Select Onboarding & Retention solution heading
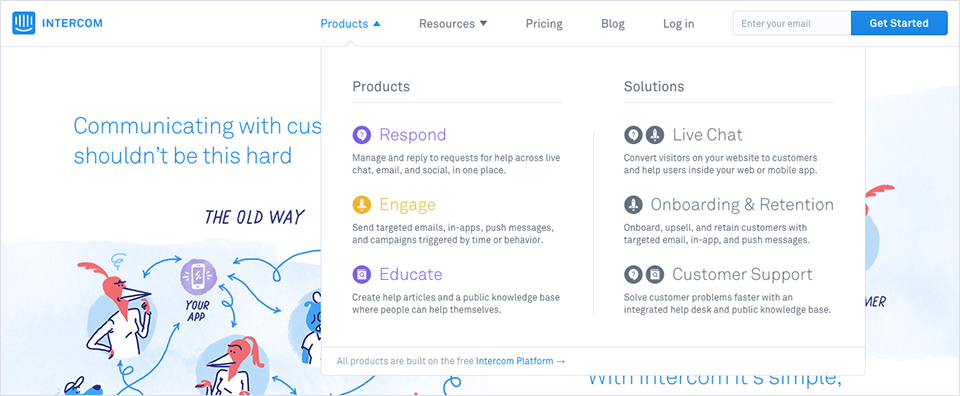960x396 pixels. coord(742,204)
